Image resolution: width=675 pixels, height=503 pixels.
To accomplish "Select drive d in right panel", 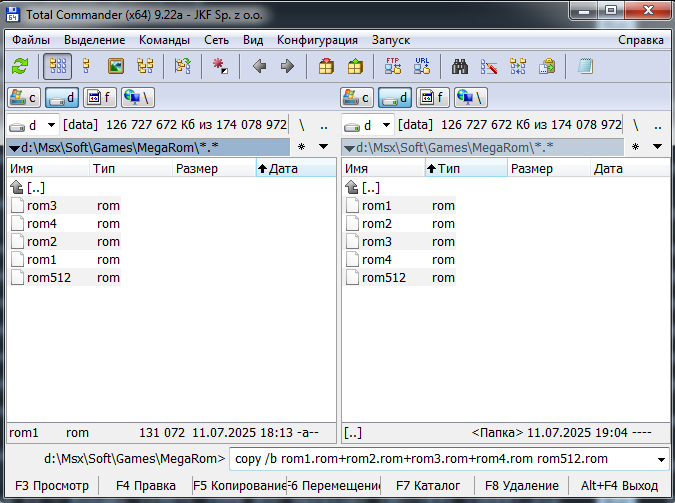I will click(395, 98).
